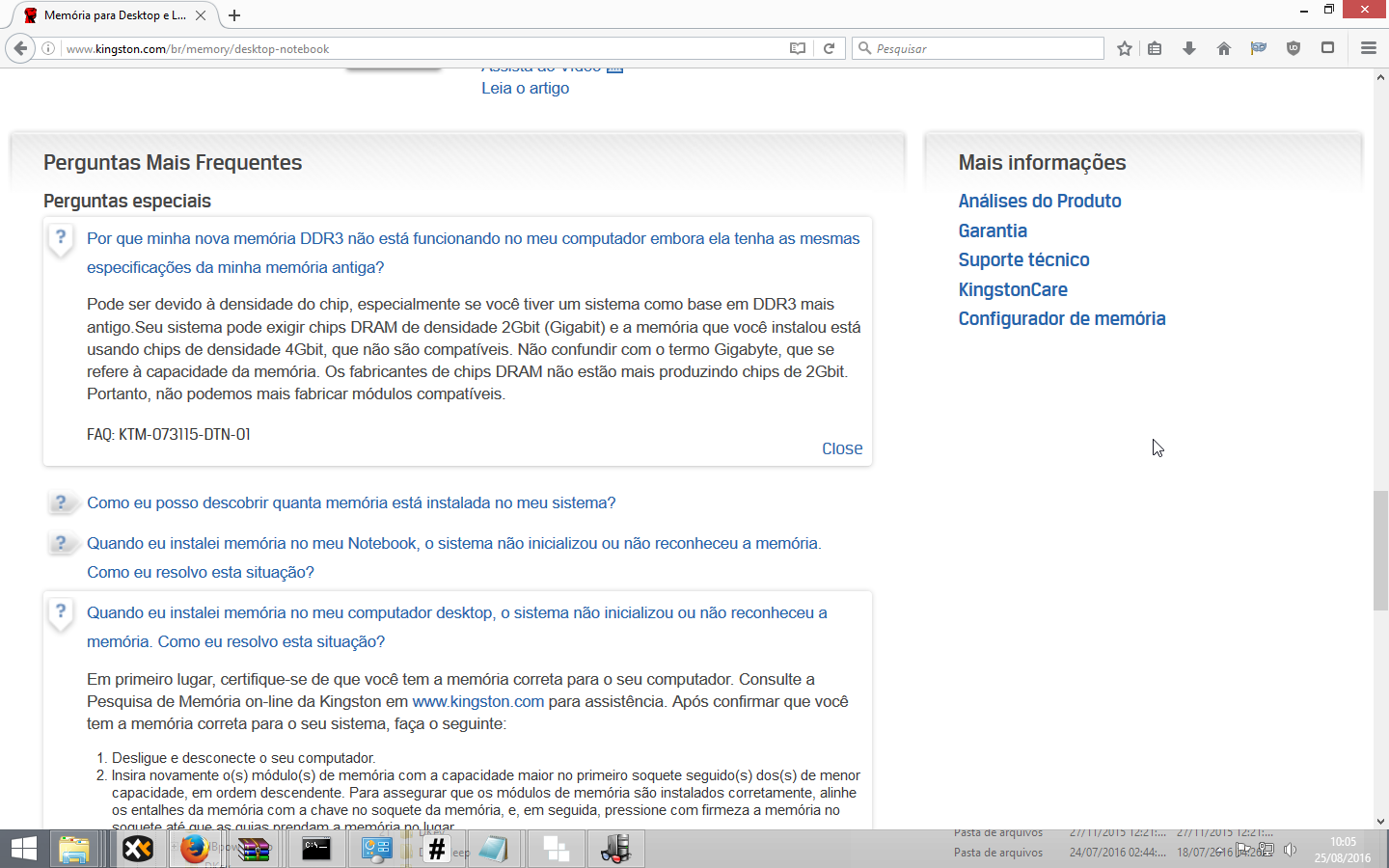This screenshot has height=868, width=1389.
Task: Bookmark this page with the star
Action: pyautogui.click(x=1124, y=48)
